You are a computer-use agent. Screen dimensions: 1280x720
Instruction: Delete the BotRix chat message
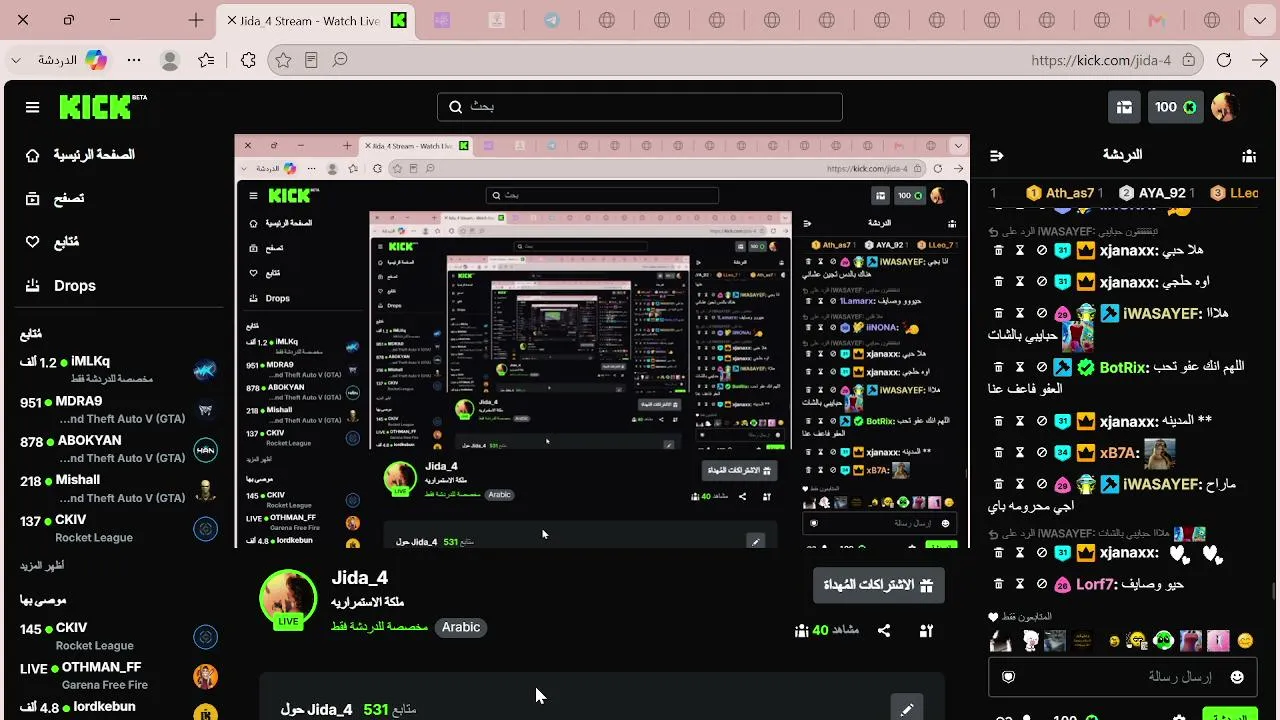[x=998, y=367]
